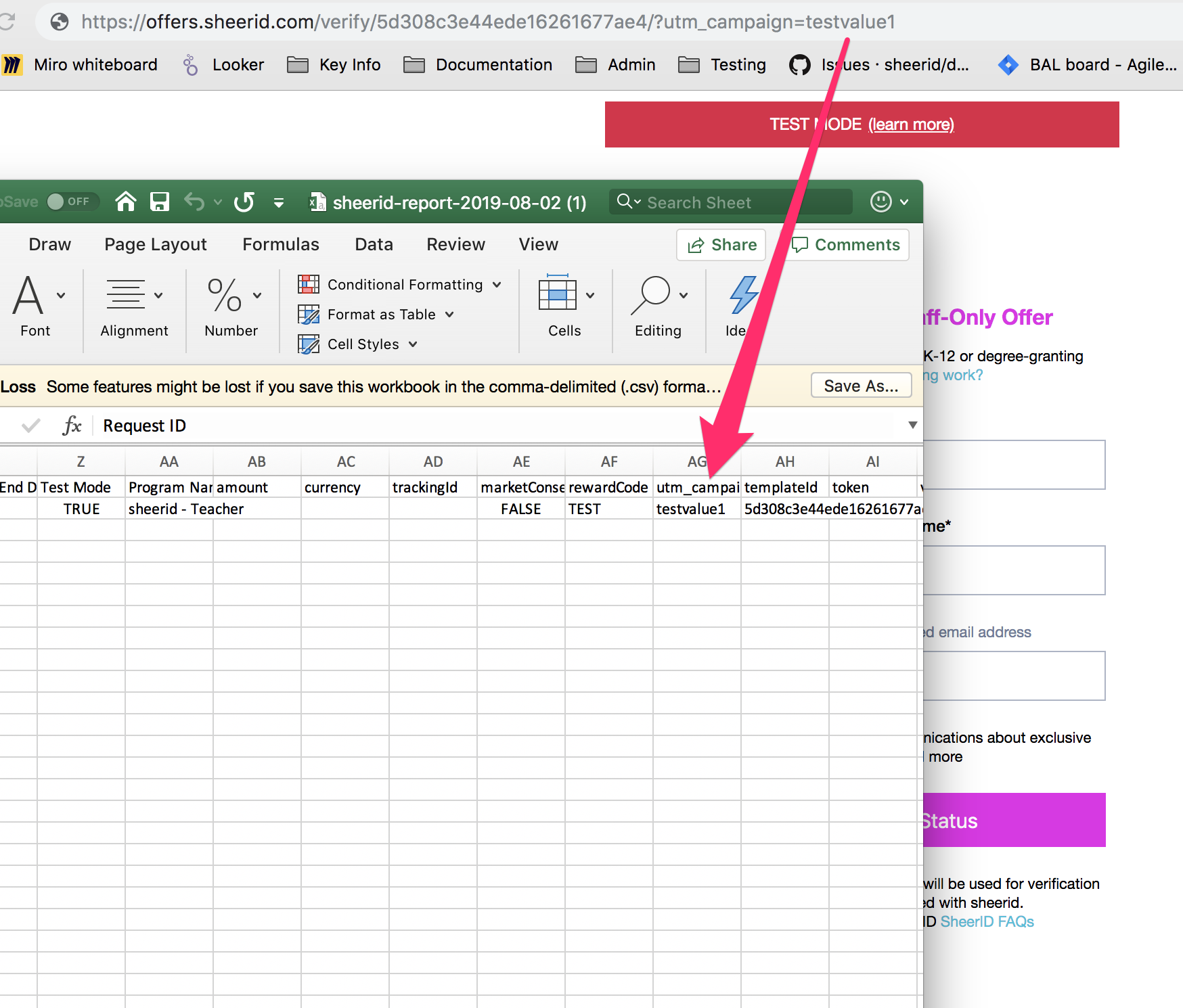Click the FALSE cell under marketConsent
This screenshot has height=1008, width=1183.
point(521,509)
